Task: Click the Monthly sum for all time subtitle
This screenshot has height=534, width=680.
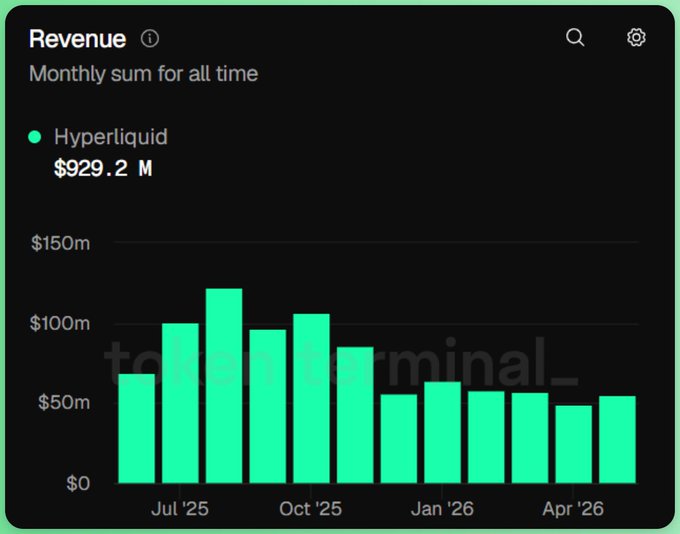Action: (x=144, y=74)
